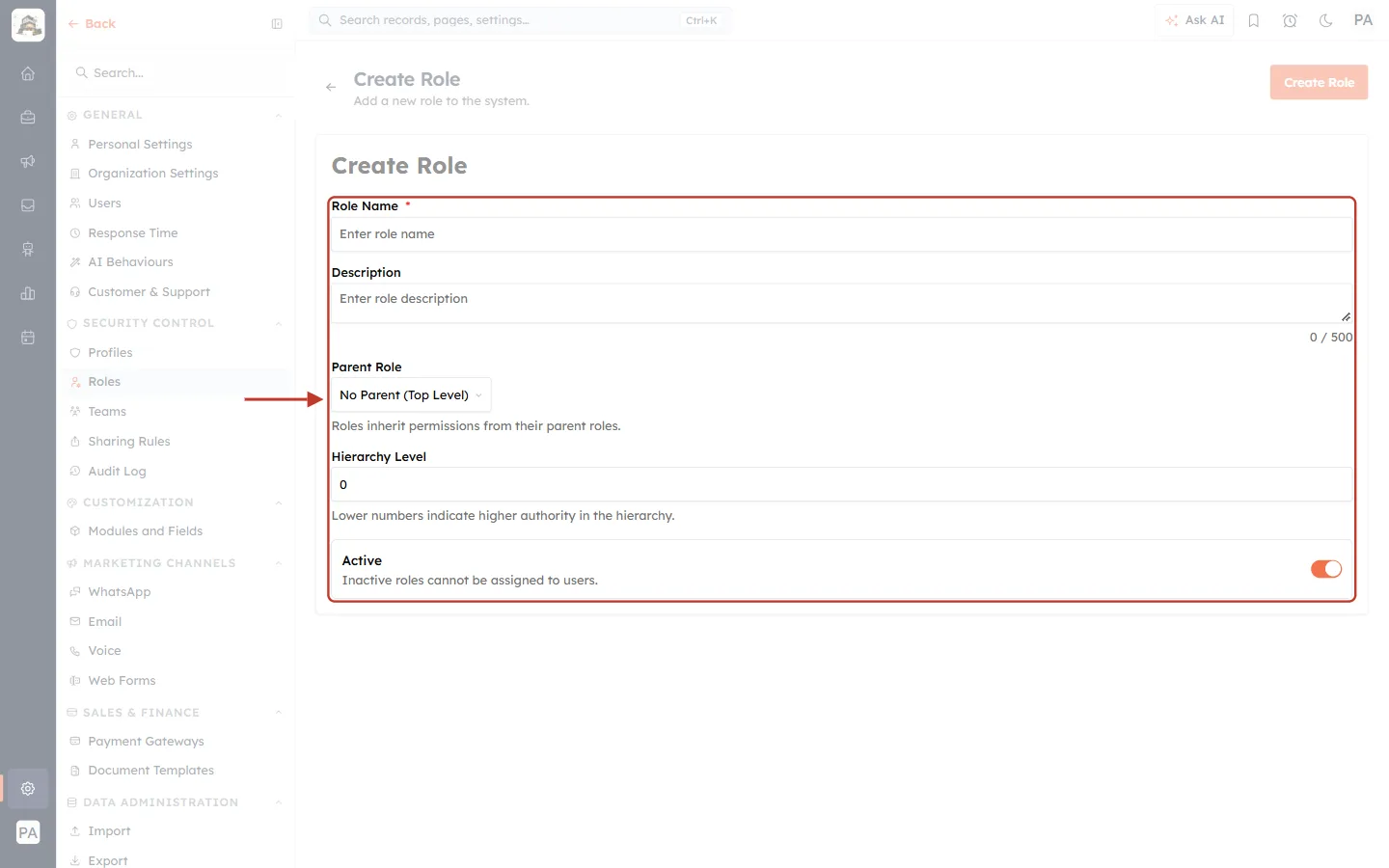Open the PA avatar at top right
Screen dimensions: 1389x868
click(x=1363, y=20)
